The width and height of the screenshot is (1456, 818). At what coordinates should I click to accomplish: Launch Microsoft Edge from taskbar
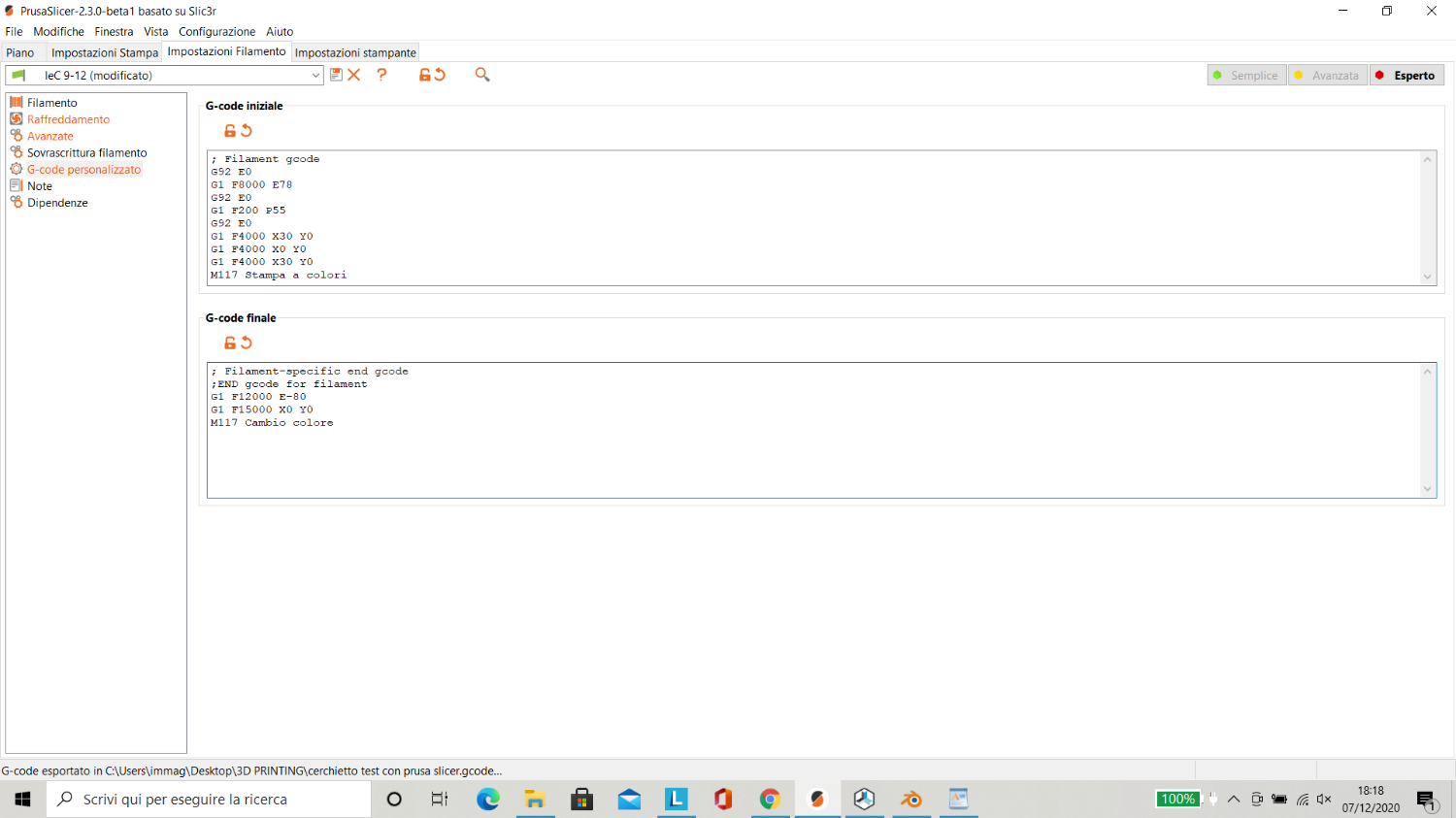[x=487, y=800]
